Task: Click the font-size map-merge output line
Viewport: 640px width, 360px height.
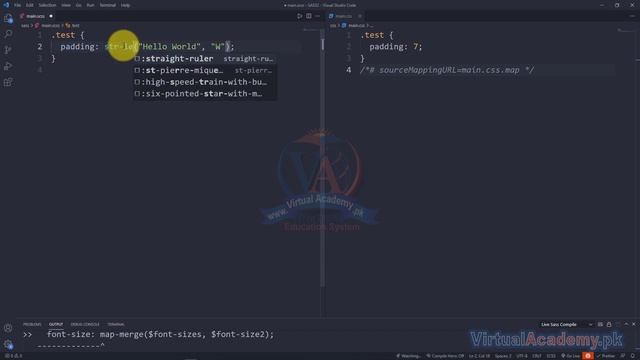Action: (160, 334)
